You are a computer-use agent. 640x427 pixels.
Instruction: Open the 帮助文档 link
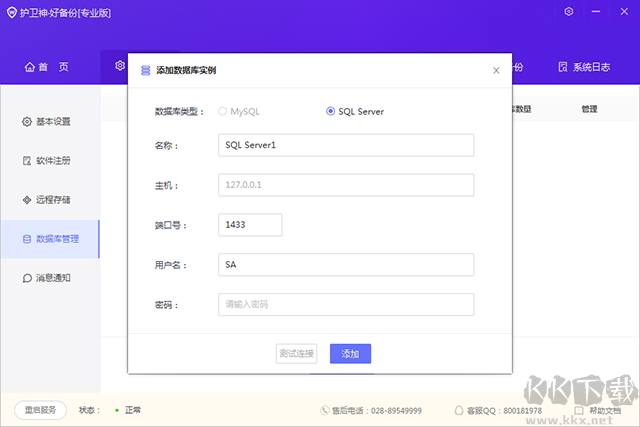(598, 410)
